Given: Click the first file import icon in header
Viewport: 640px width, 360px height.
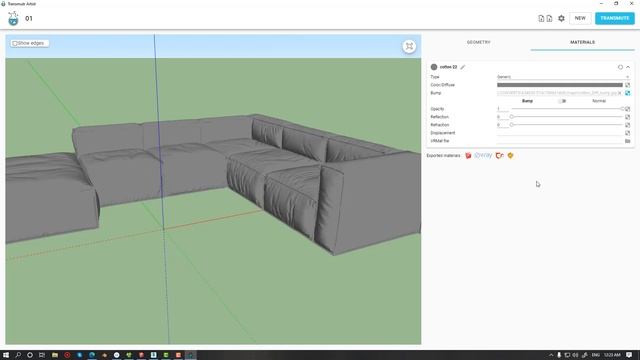Looking at the screenshot, I should coord(541,18).
